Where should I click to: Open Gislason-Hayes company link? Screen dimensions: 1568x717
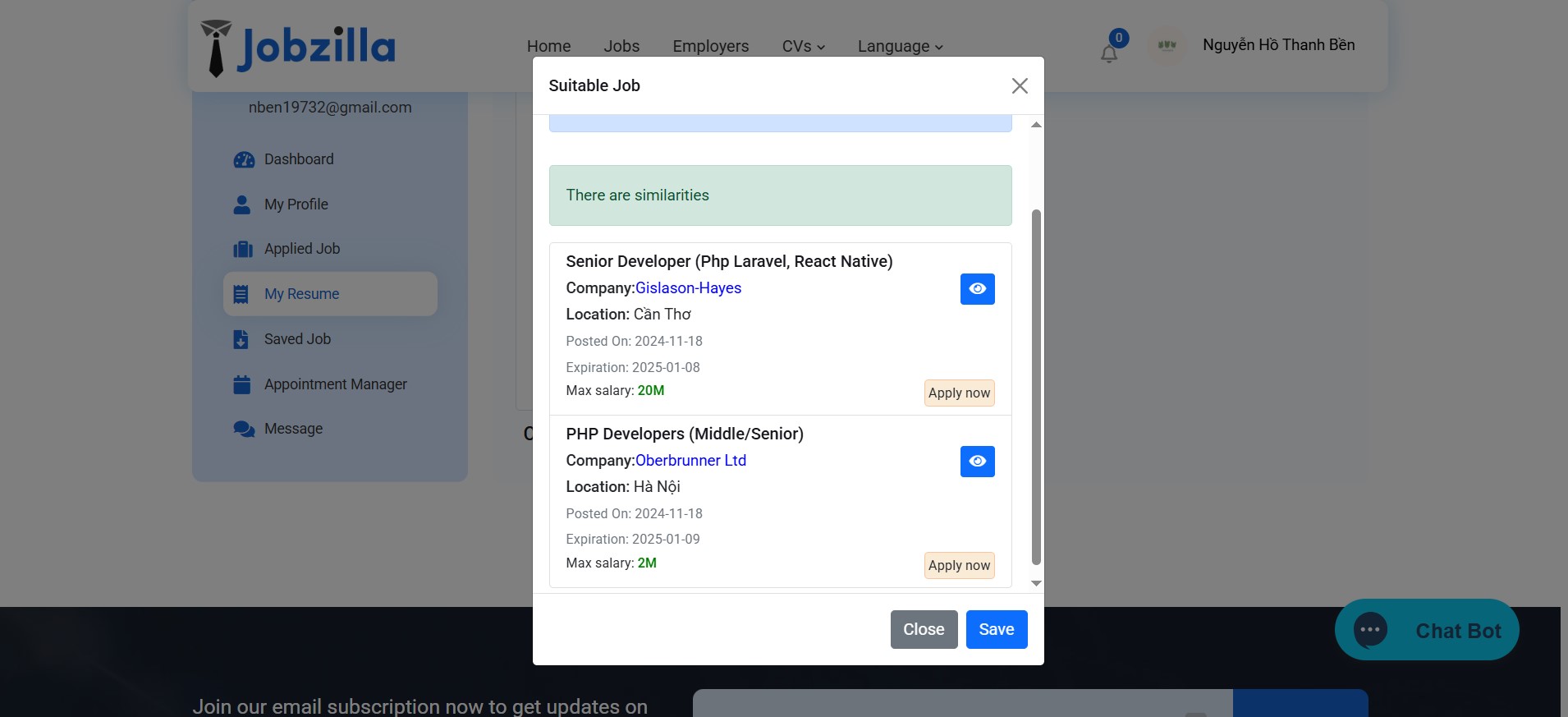pyautogui.click(x=688, y=288)
